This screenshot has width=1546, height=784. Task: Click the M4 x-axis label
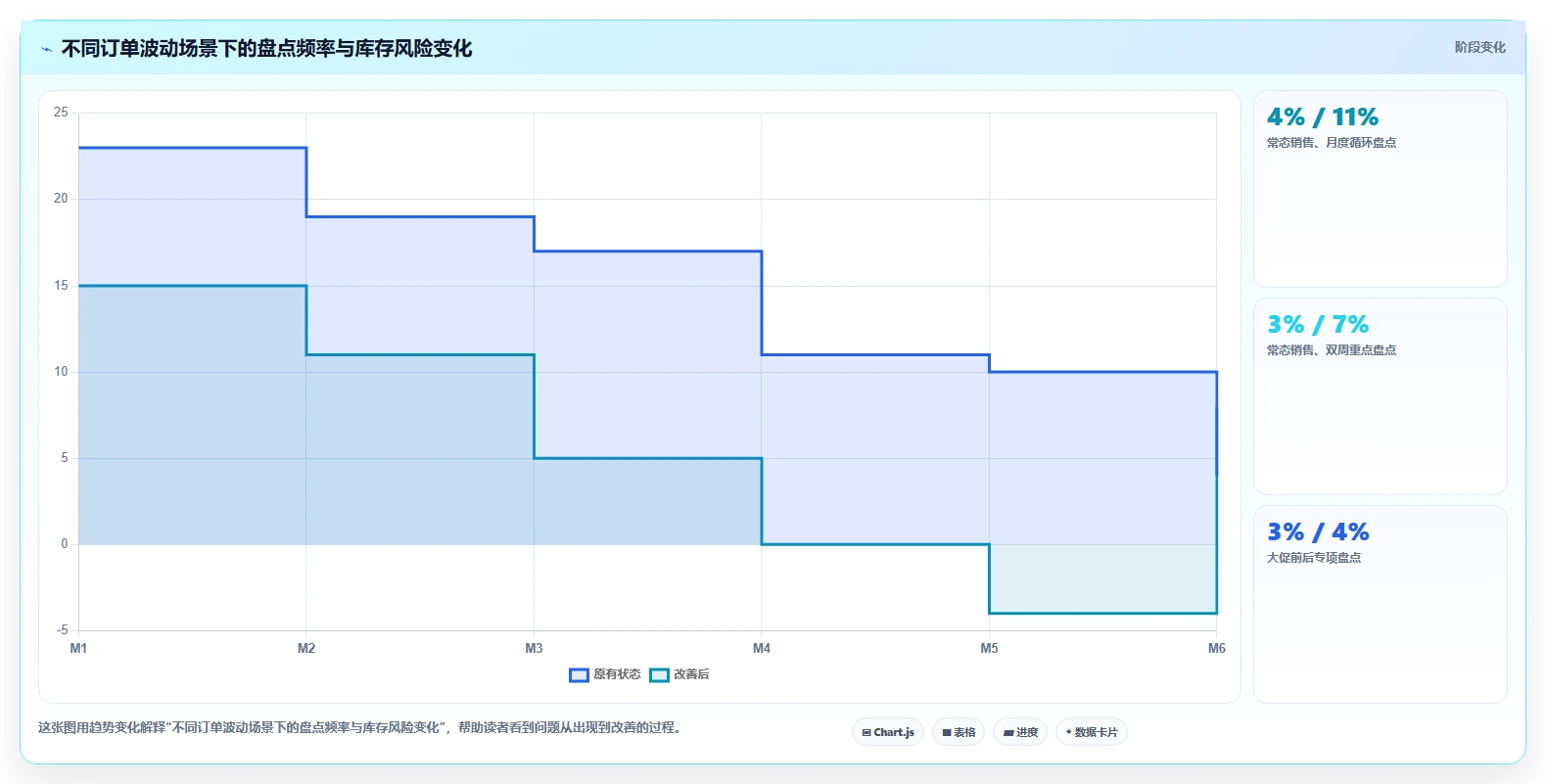click(x=762, y=648)
